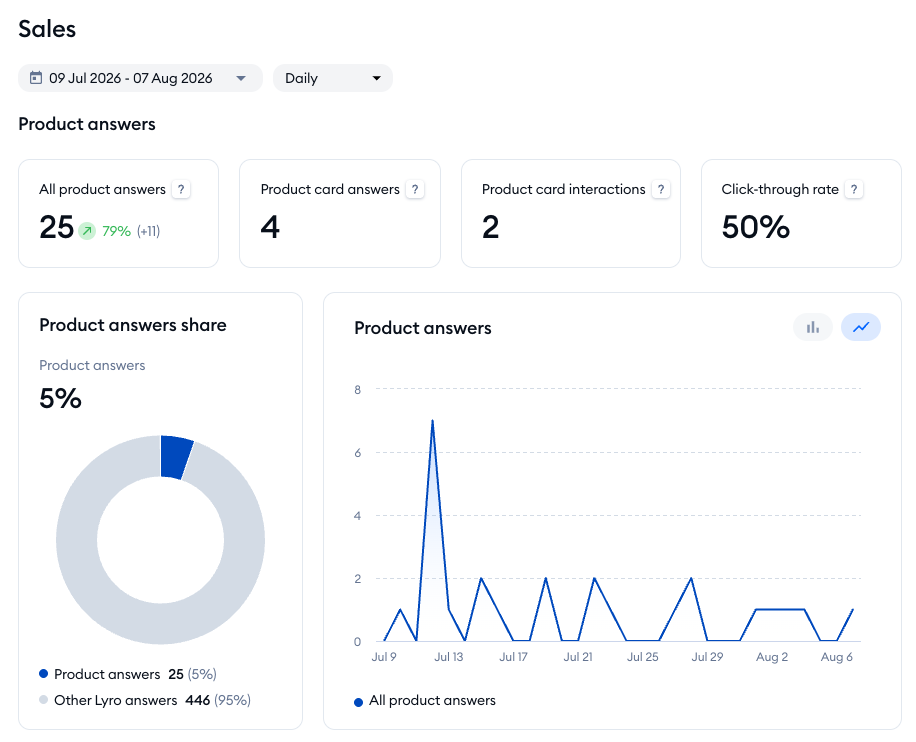This screenshot has height=742, width=916.
Task: Click the date range dropdown arrow
Action: (241, 78)
